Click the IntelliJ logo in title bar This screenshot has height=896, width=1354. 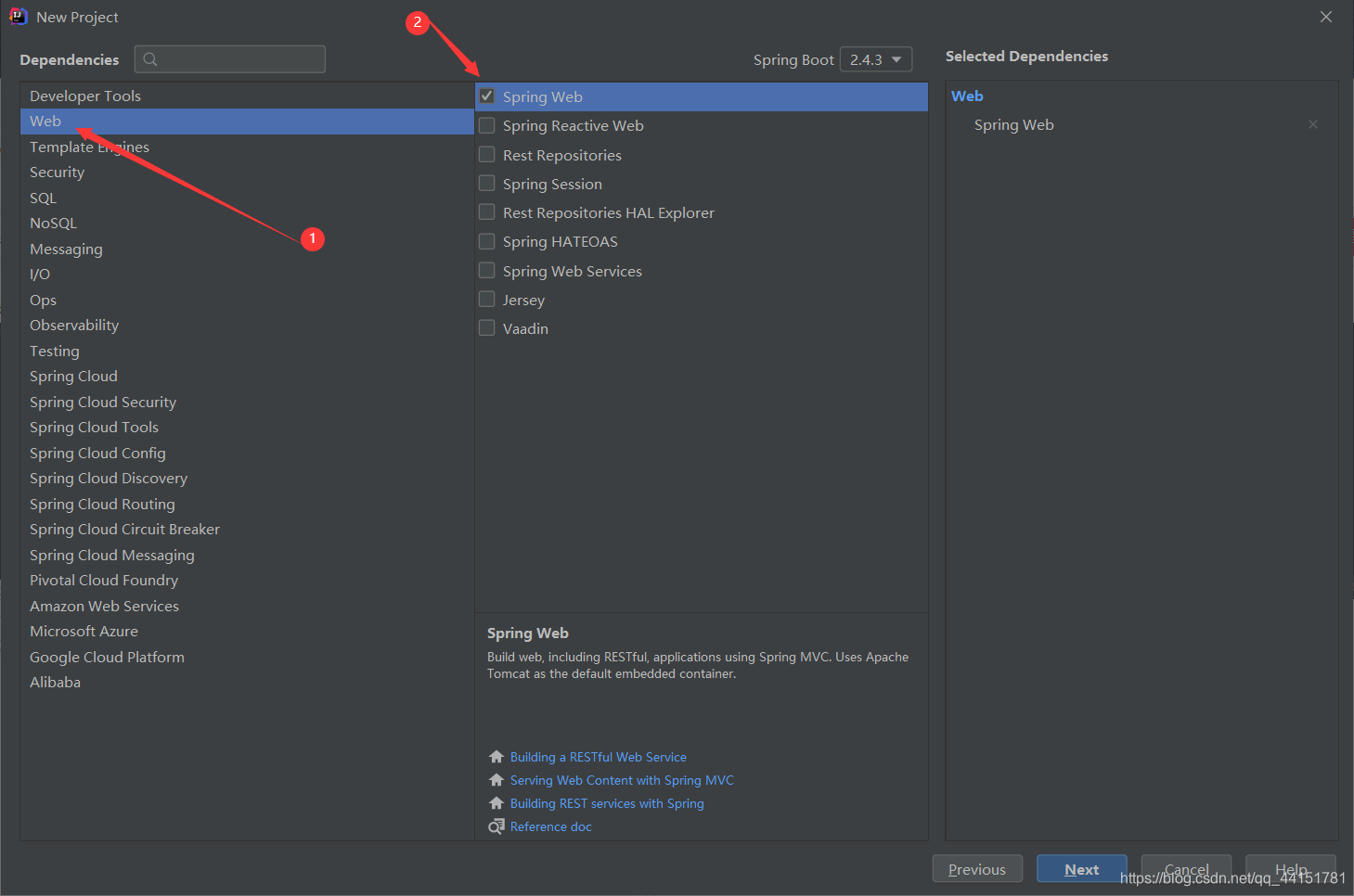[x=18, y=17]
